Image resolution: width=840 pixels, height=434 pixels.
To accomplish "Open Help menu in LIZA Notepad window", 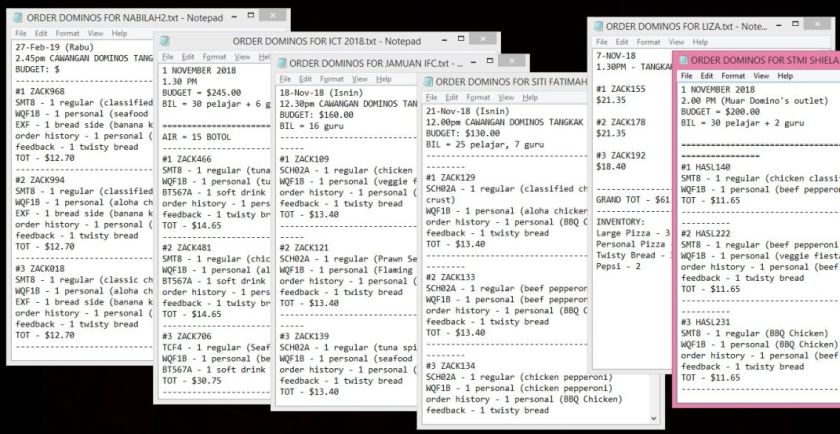I will pos(700,42).
